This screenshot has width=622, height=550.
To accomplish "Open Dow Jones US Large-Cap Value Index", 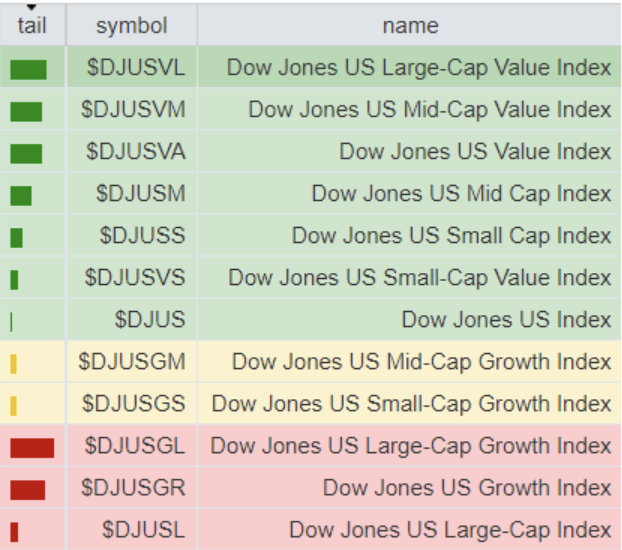I will 419,68.
